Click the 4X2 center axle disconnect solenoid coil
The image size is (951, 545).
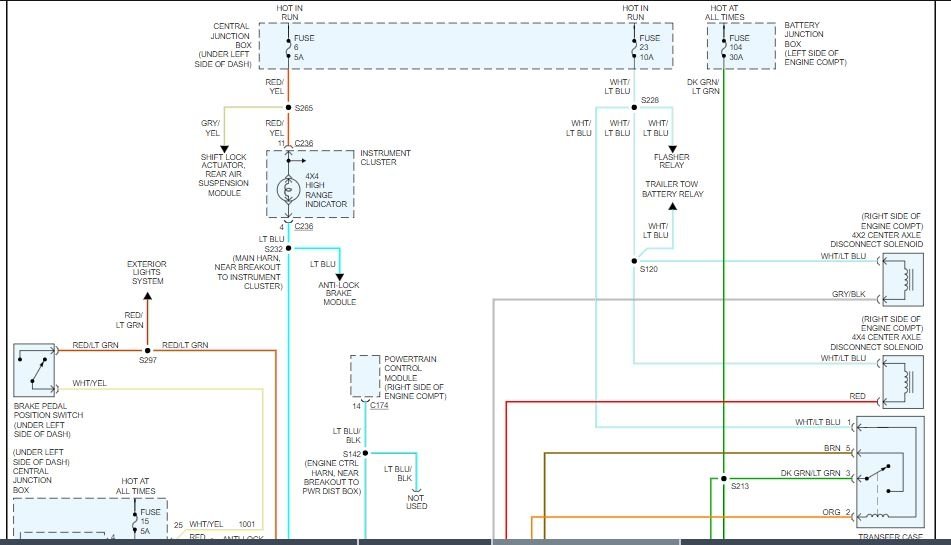click(x=903, y=279)
